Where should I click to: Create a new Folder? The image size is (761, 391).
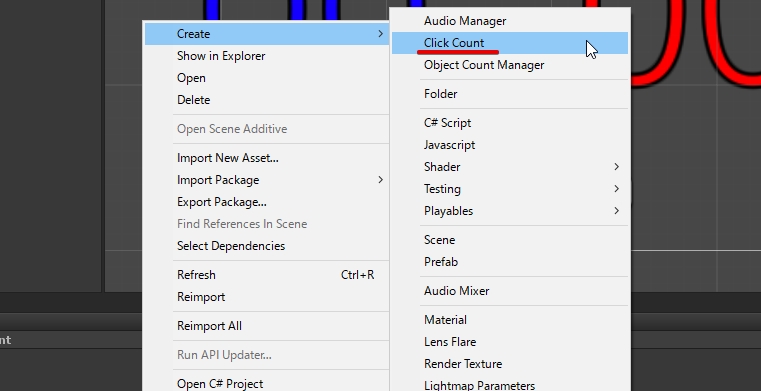(x=510, y=94)
